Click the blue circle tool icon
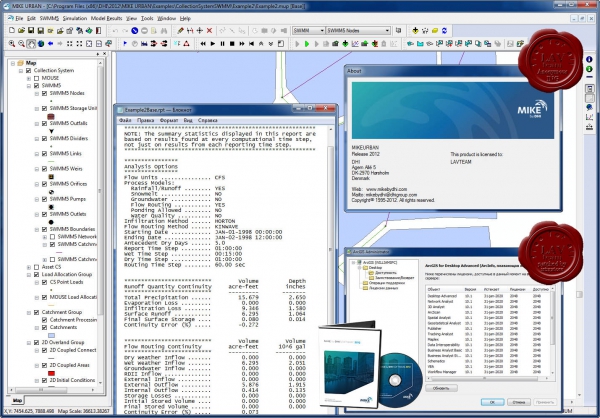This screenshot has height=418, width=600. coord(135,31)
